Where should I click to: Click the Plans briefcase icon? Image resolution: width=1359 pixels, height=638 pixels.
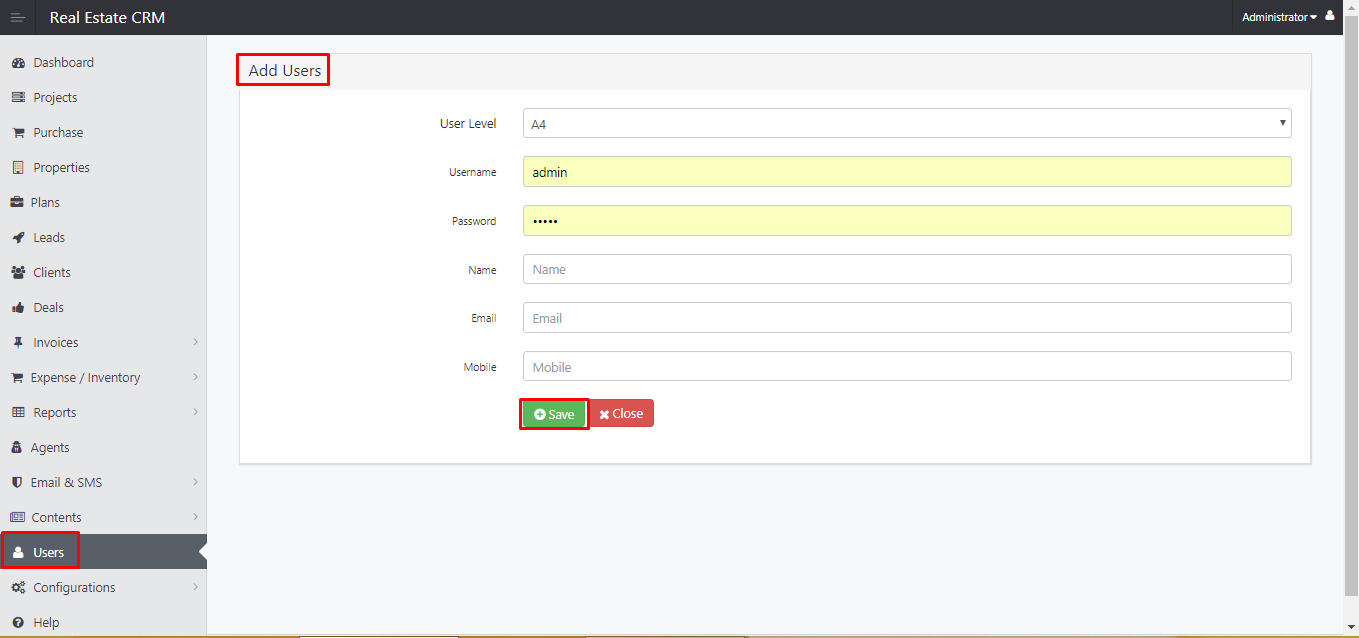click(17, 203)
